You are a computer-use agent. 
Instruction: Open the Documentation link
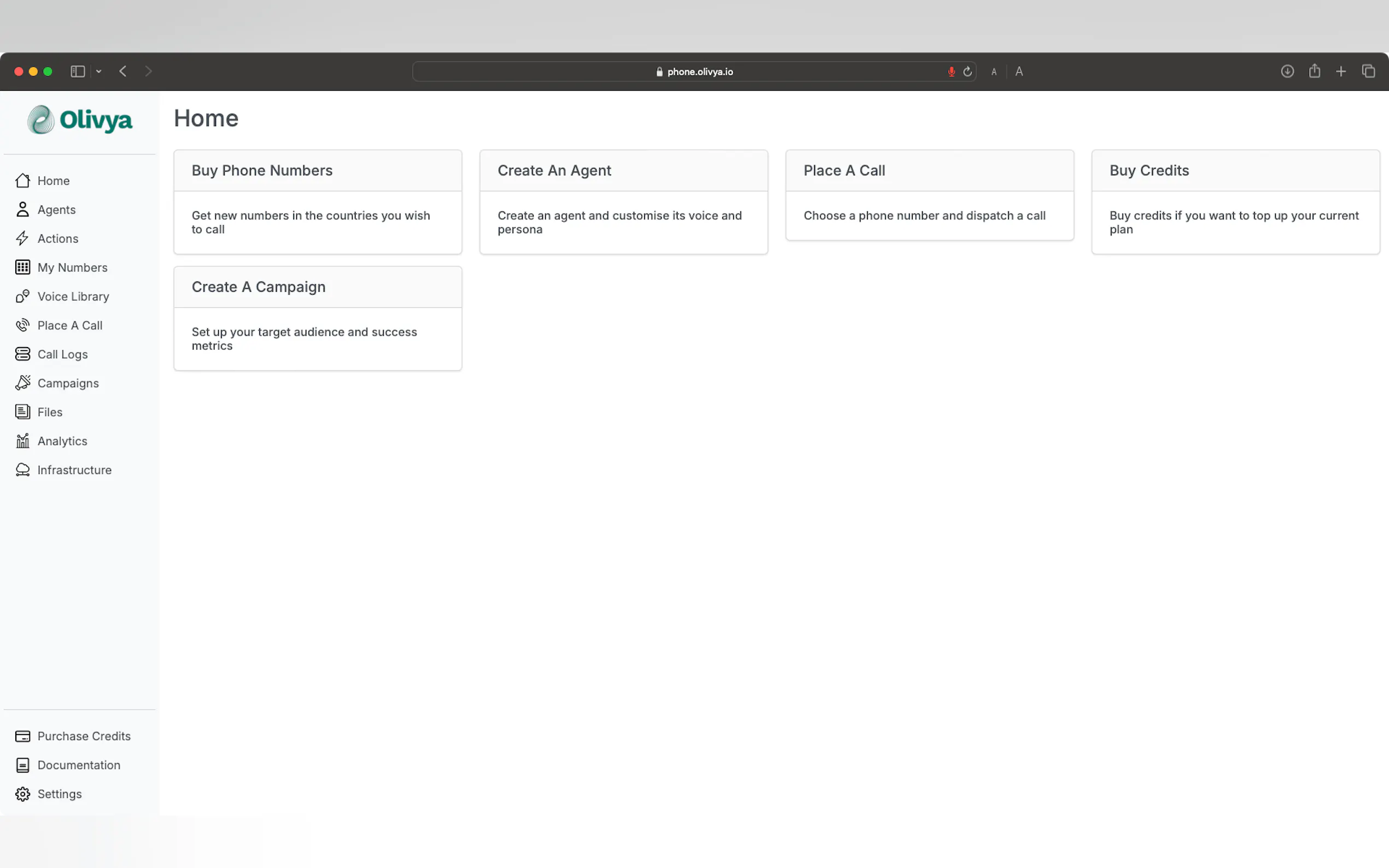(79, 765)
